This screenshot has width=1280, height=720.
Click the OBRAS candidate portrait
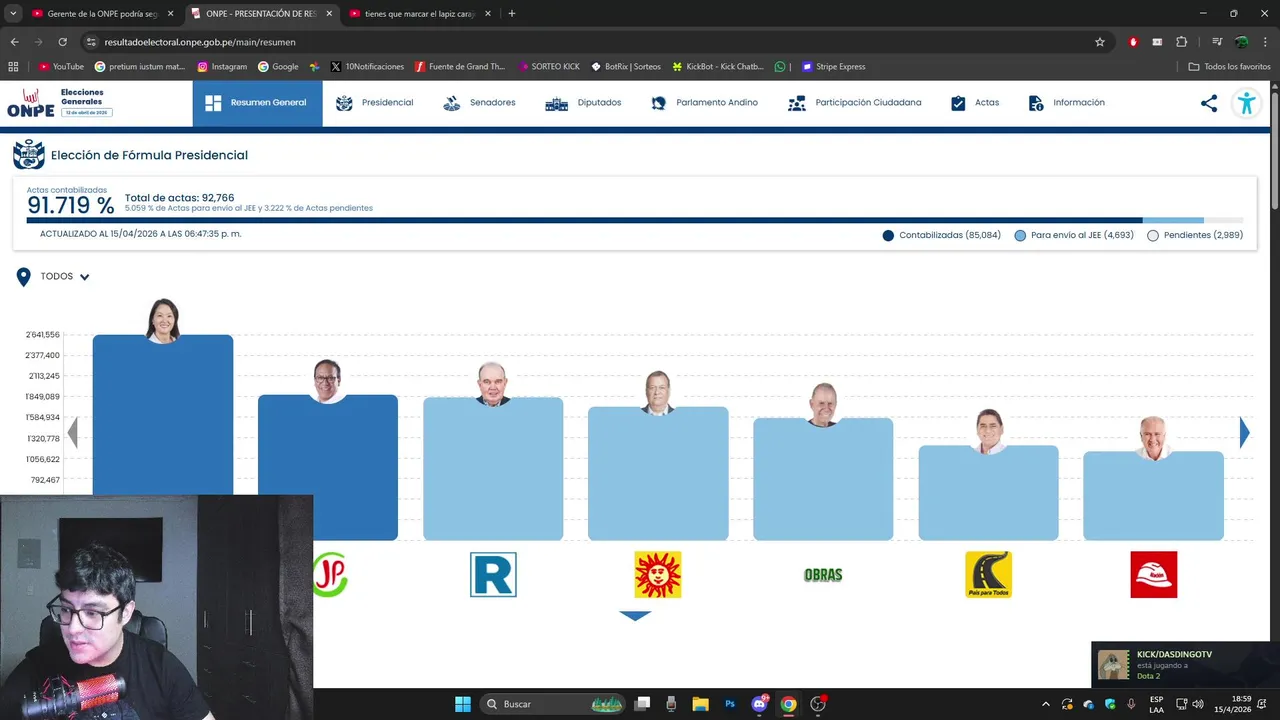click(823, 405)
